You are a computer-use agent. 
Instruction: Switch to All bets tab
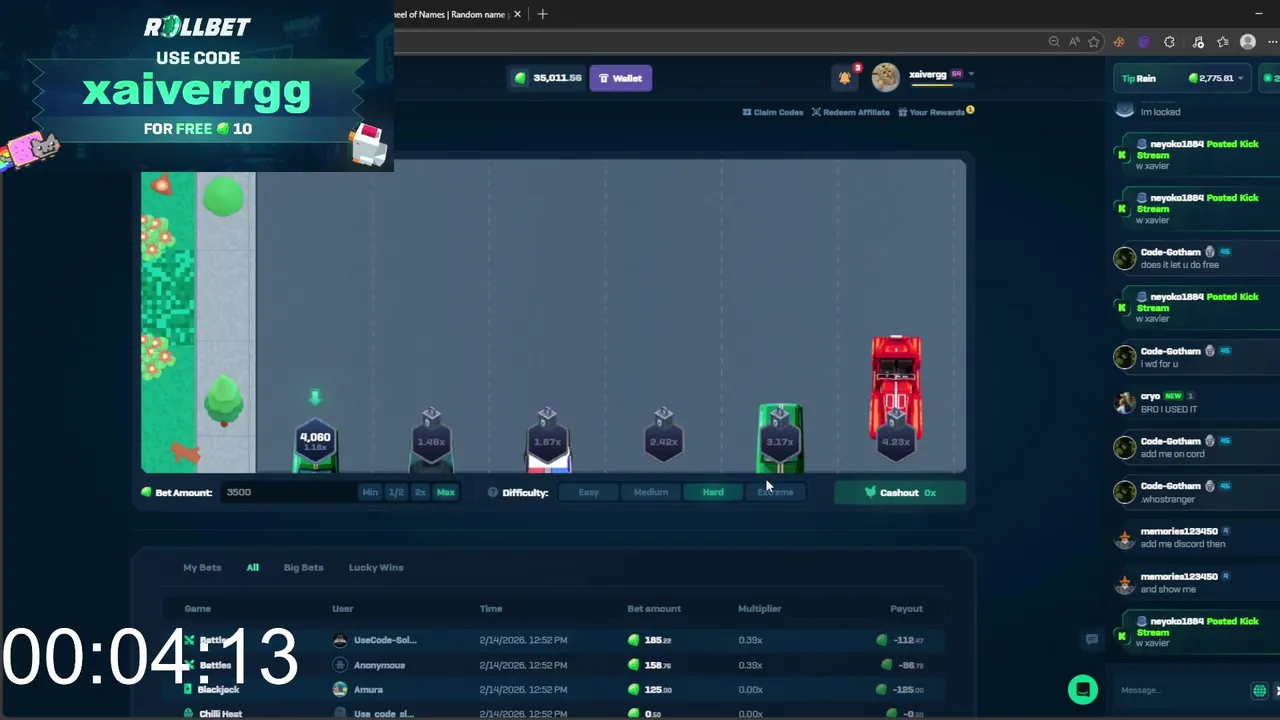coord(252,567)
